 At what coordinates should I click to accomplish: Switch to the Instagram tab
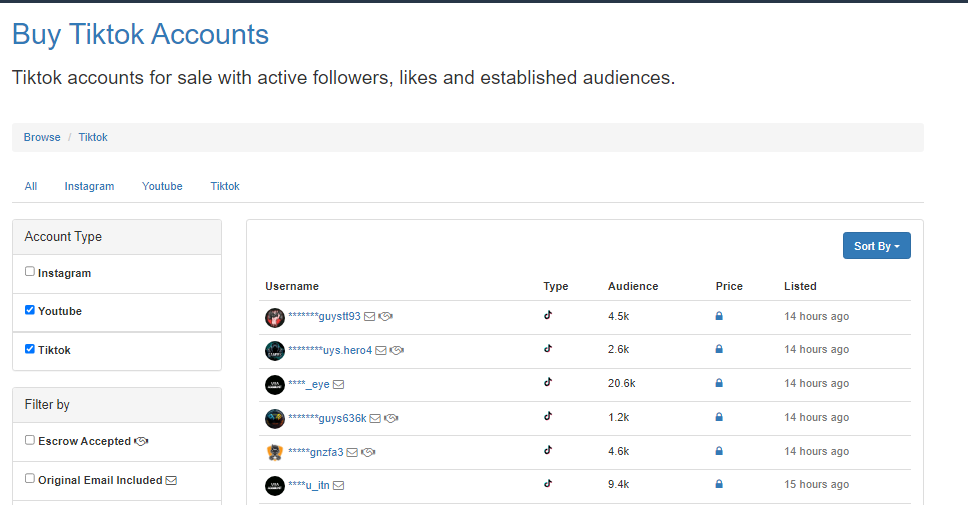point(90,186)
